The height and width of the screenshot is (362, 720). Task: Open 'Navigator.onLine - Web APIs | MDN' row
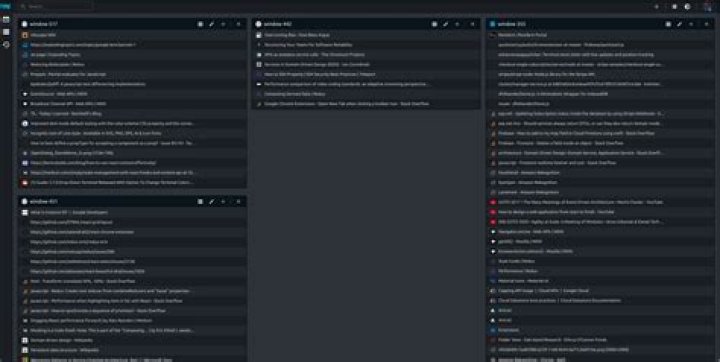(x=600, y=232)
